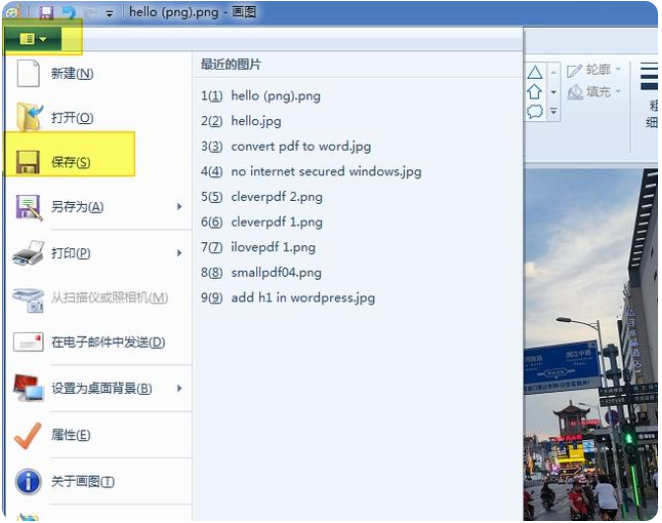Expand the shapes gallery More arrow

pos(553,111)
